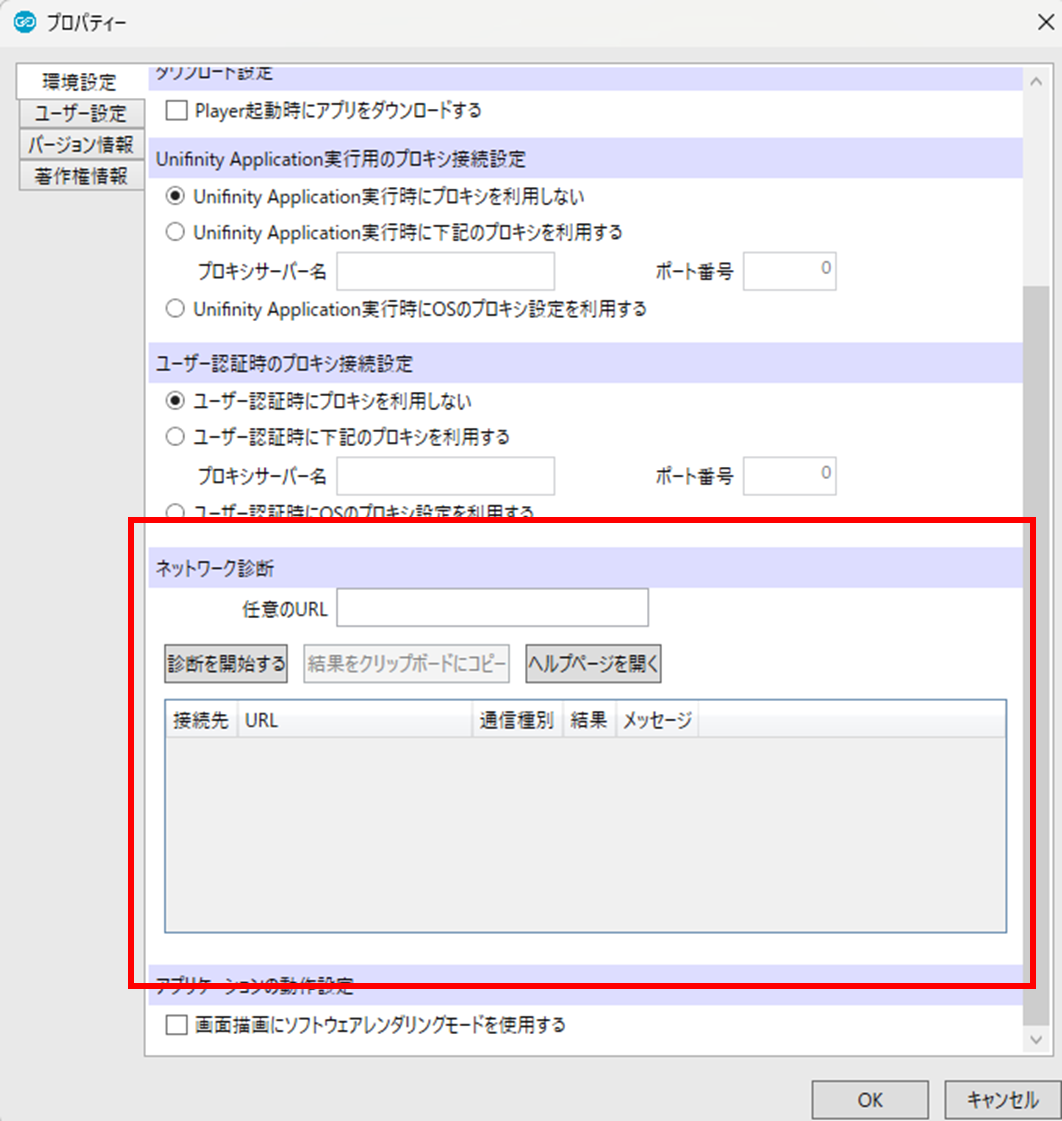Choose Unifinity Application実行時にOSのプロキシ設定を利用する

176,309
